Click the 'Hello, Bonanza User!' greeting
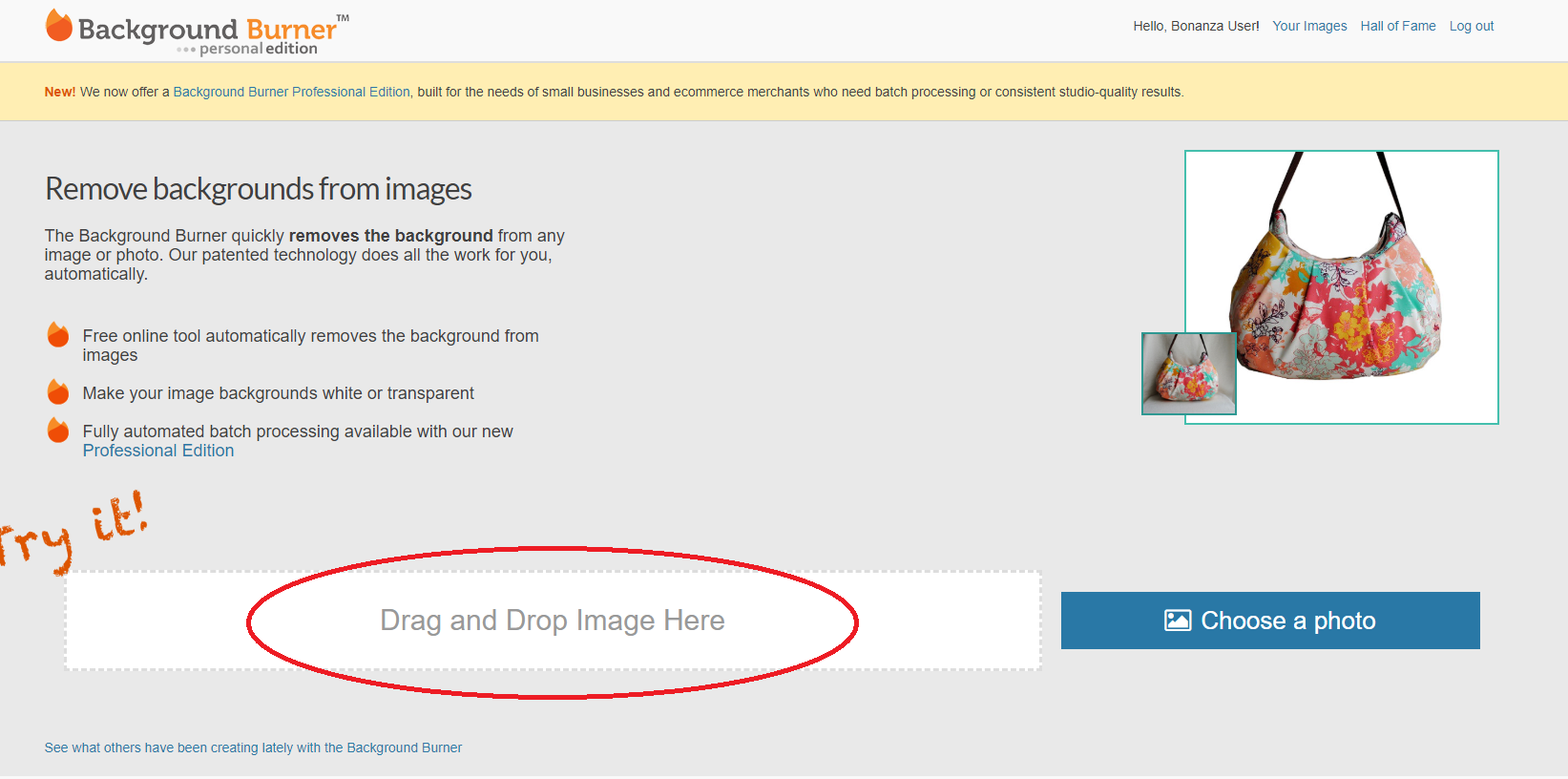 (1196, 26)
